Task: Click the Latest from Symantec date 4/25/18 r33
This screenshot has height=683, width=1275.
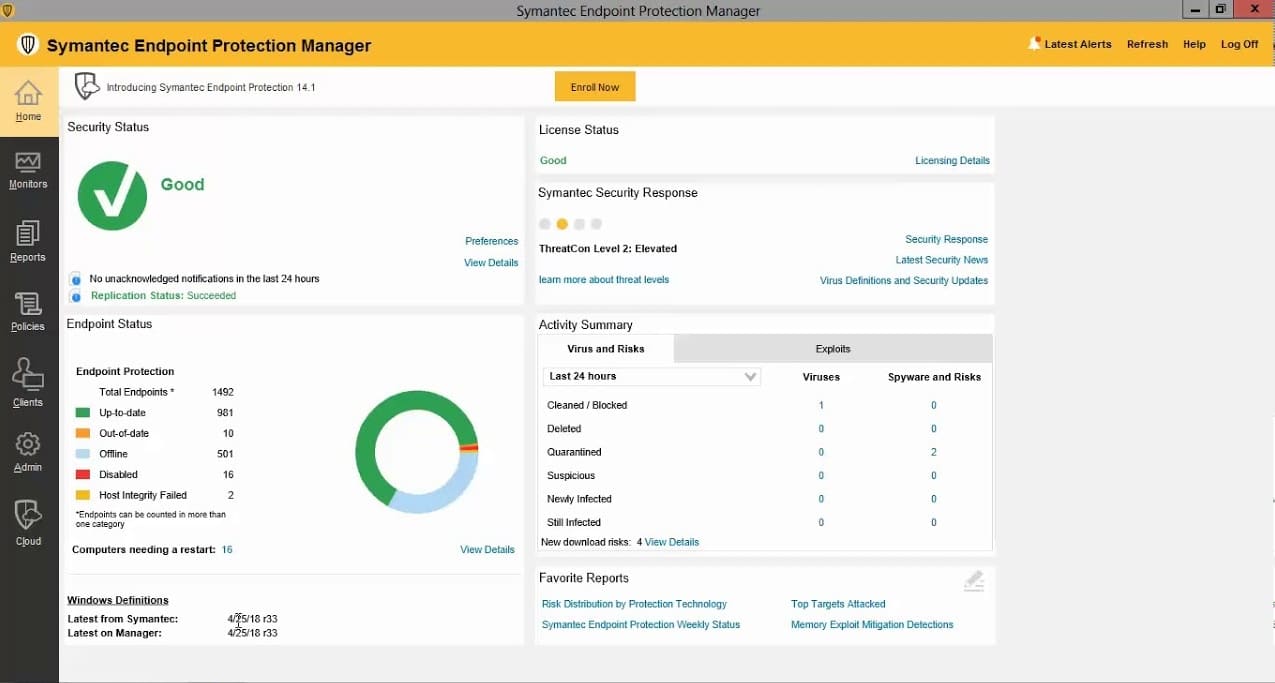Action: (252, 619)
